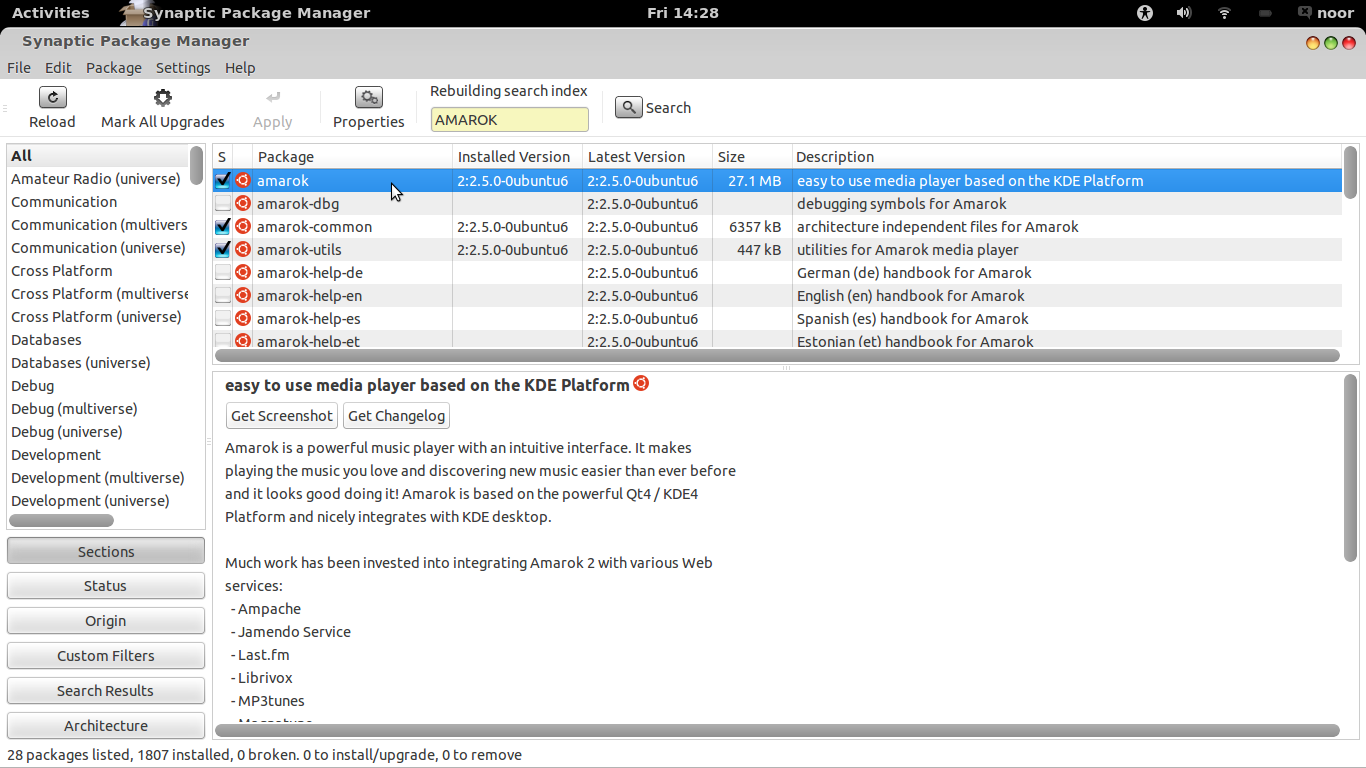Sort by the S status column header

(x=222, y=157)
